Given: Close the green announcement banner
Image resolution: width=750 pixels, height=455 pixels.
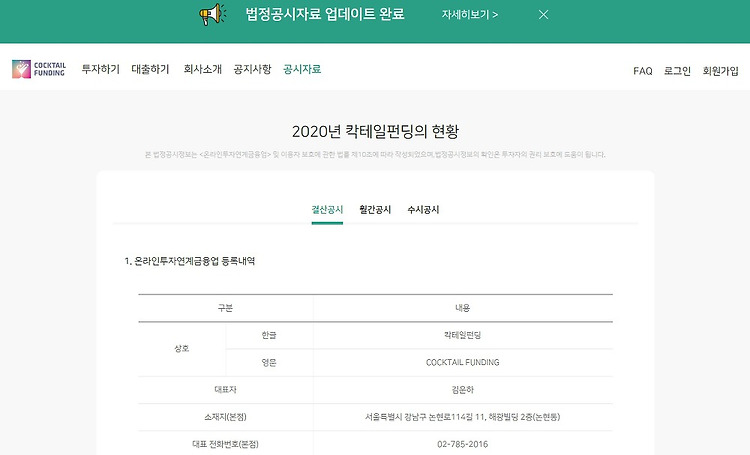Looking at the screenshot, I should tap(543, 15).
